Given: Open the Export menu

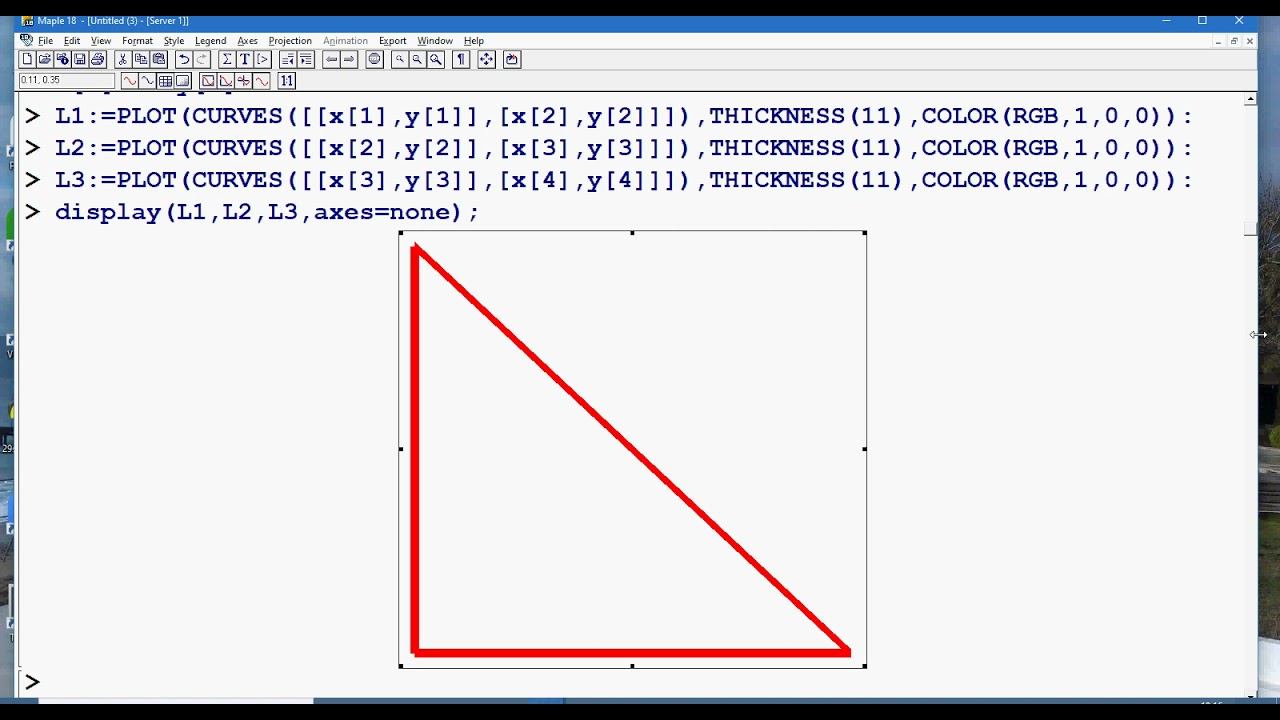Looking at the screenshot, I should (x=392, y=41).
